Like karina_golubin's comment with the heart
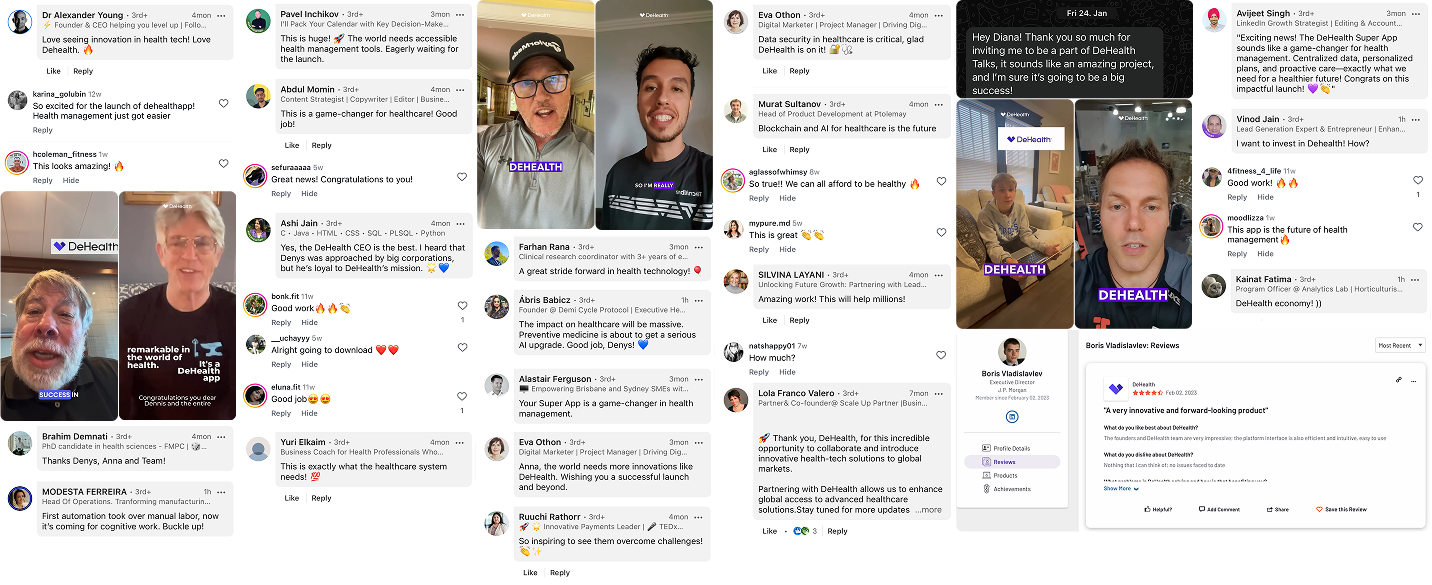The width and height of the screenshot is (1432, 585). click(223, 103)
